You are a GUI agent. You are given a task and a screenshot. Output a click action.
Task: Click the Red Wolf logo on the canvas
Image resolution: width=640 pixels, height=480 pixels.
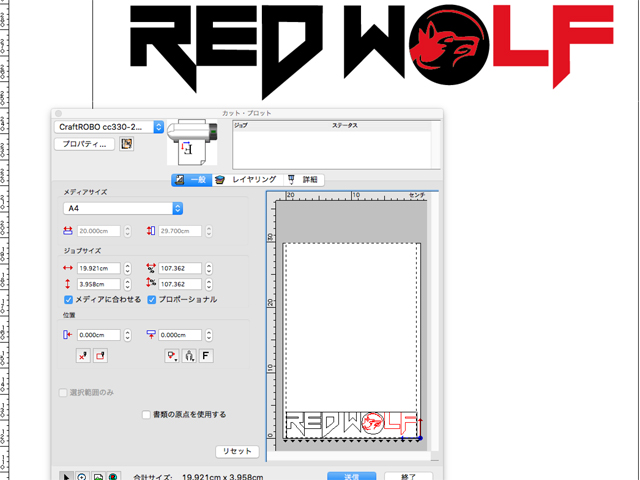pos(371,50)
